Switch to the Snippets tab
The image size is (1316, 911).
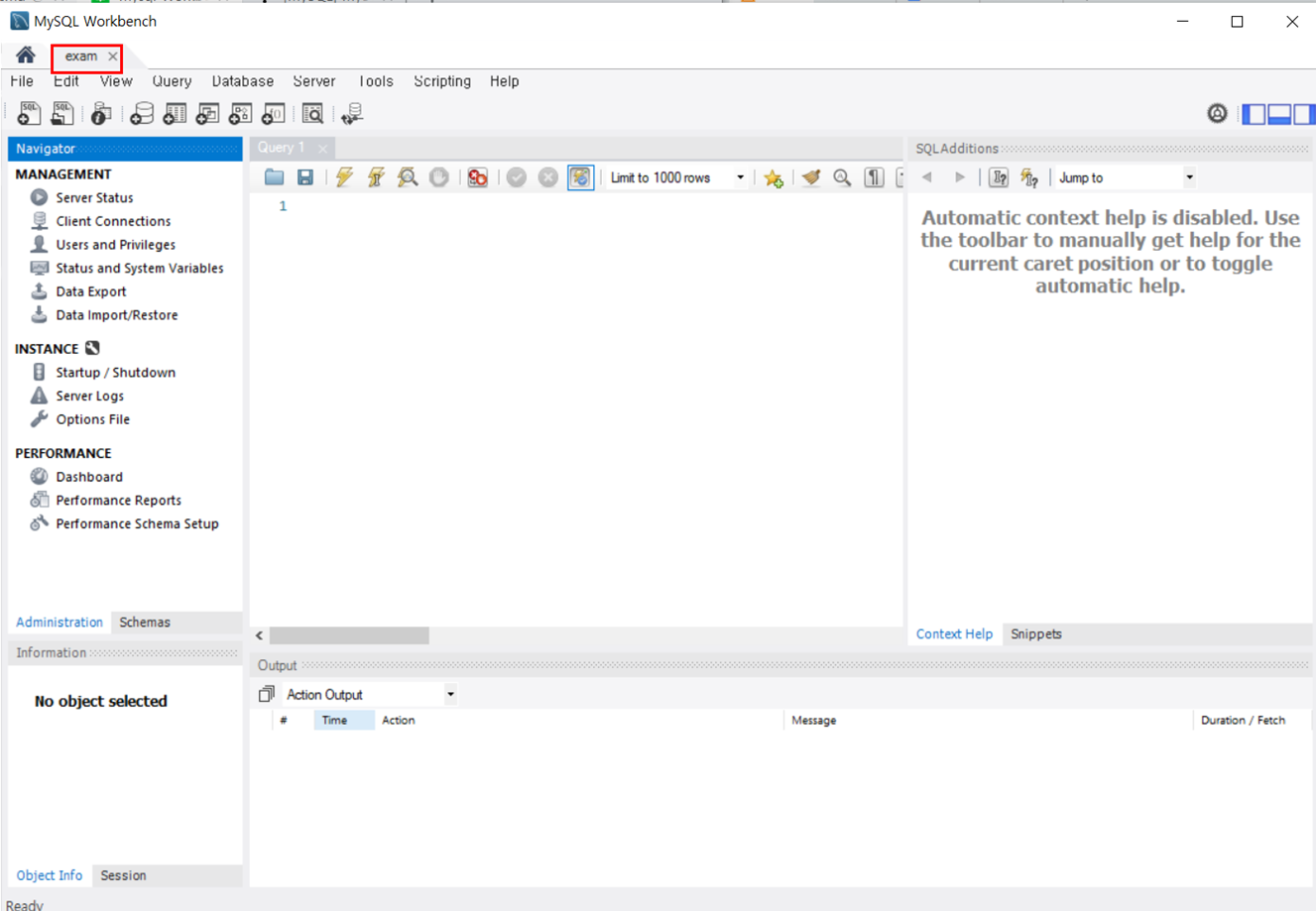click(1036, 634)
